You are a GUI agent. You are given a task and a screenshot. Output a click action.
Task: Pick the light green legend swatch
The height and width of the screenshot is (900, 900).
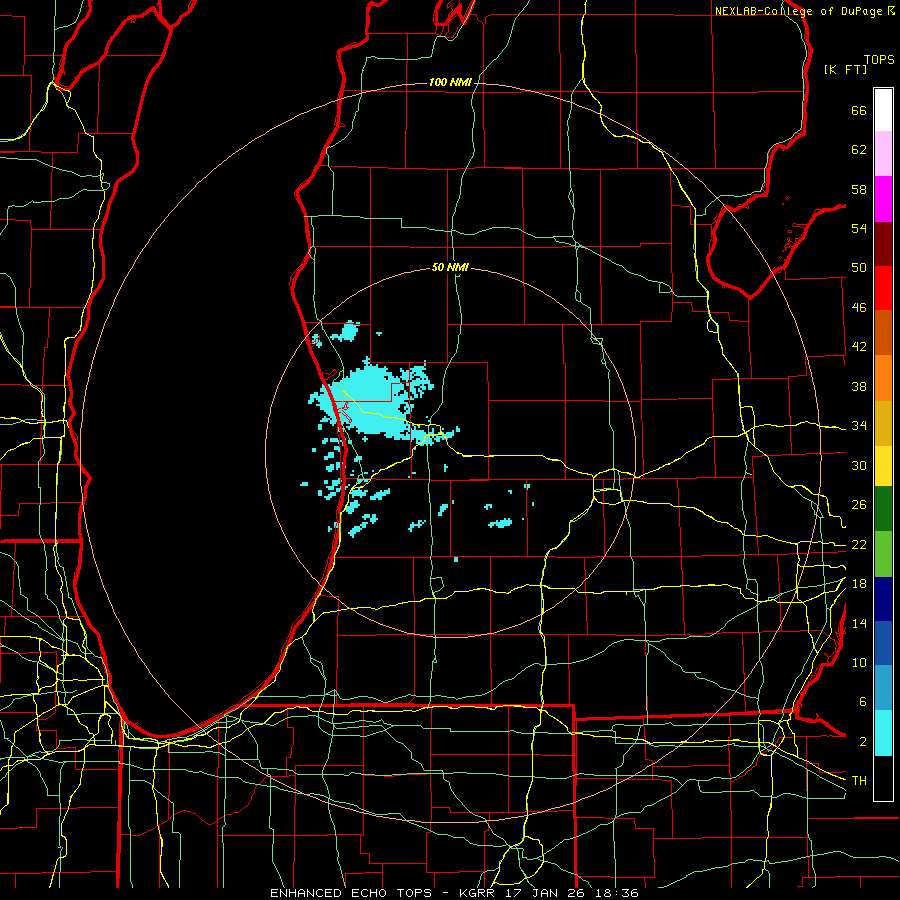point(883,554)
